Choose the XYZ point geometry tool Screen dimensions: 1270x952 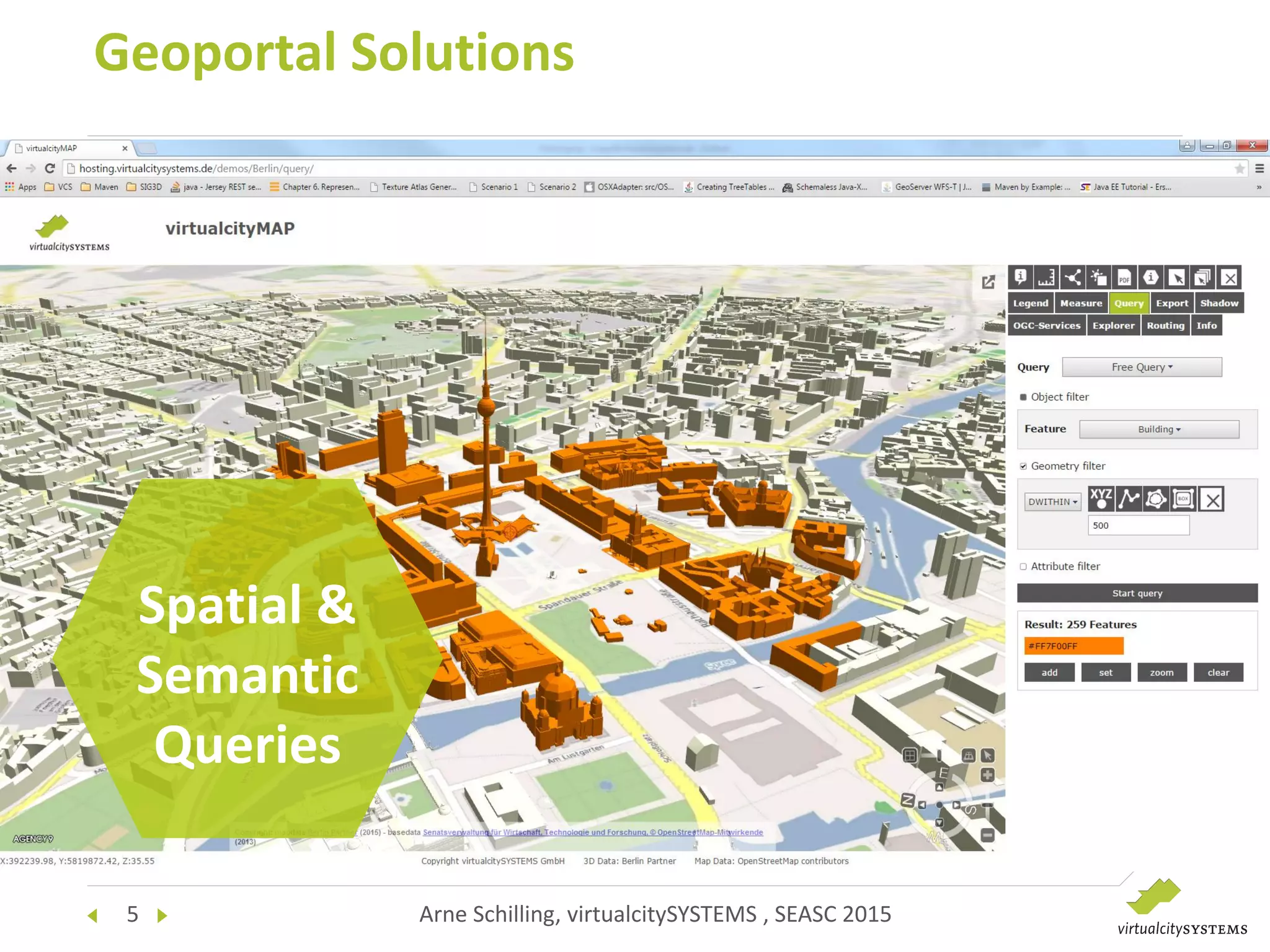click(x=1101, y=499)
